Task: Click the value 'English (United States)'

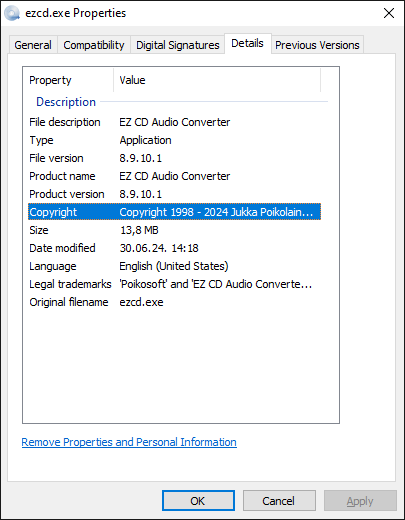Action: 174,266
